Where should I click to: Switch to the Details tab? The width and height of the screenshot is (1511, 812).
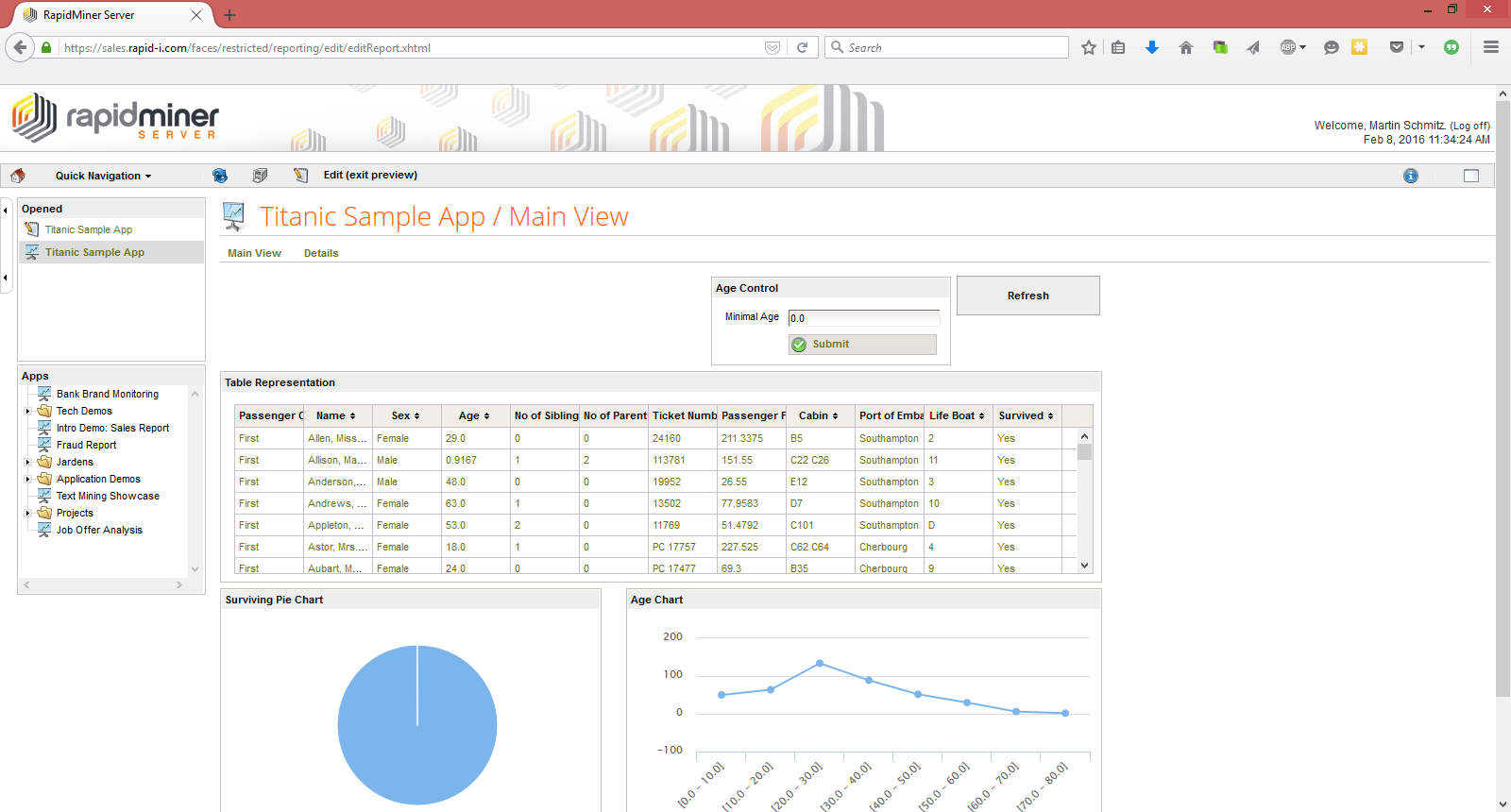(x=321, y=253)
